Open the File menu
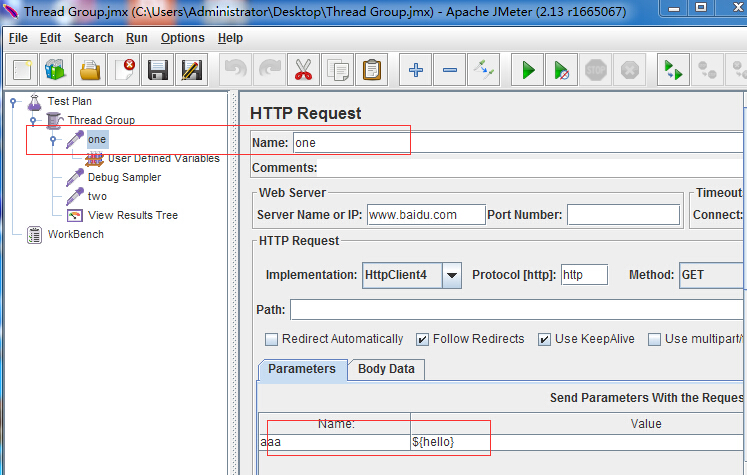Viewport: 747px width, 475px height. coord(18,38)
